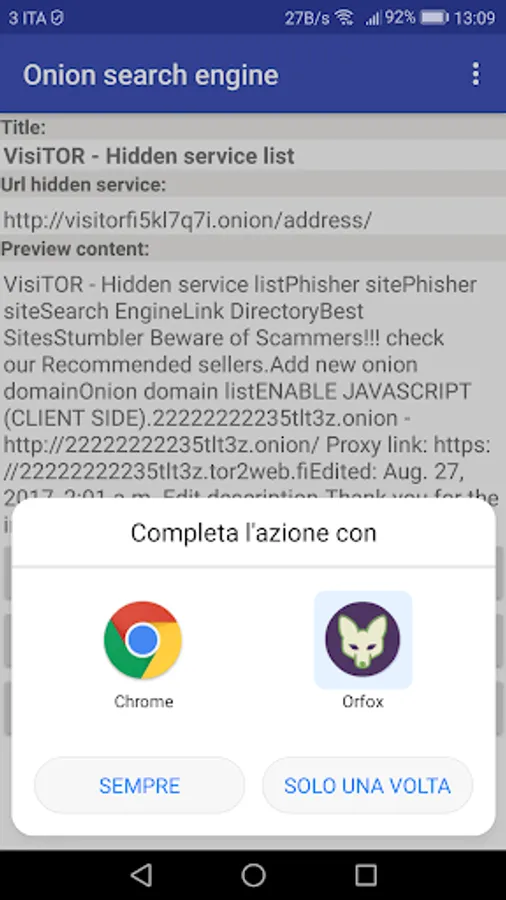Tap the Completa l'azione con header
Viewport: 506px width, 900px height.
coord(254,533)
